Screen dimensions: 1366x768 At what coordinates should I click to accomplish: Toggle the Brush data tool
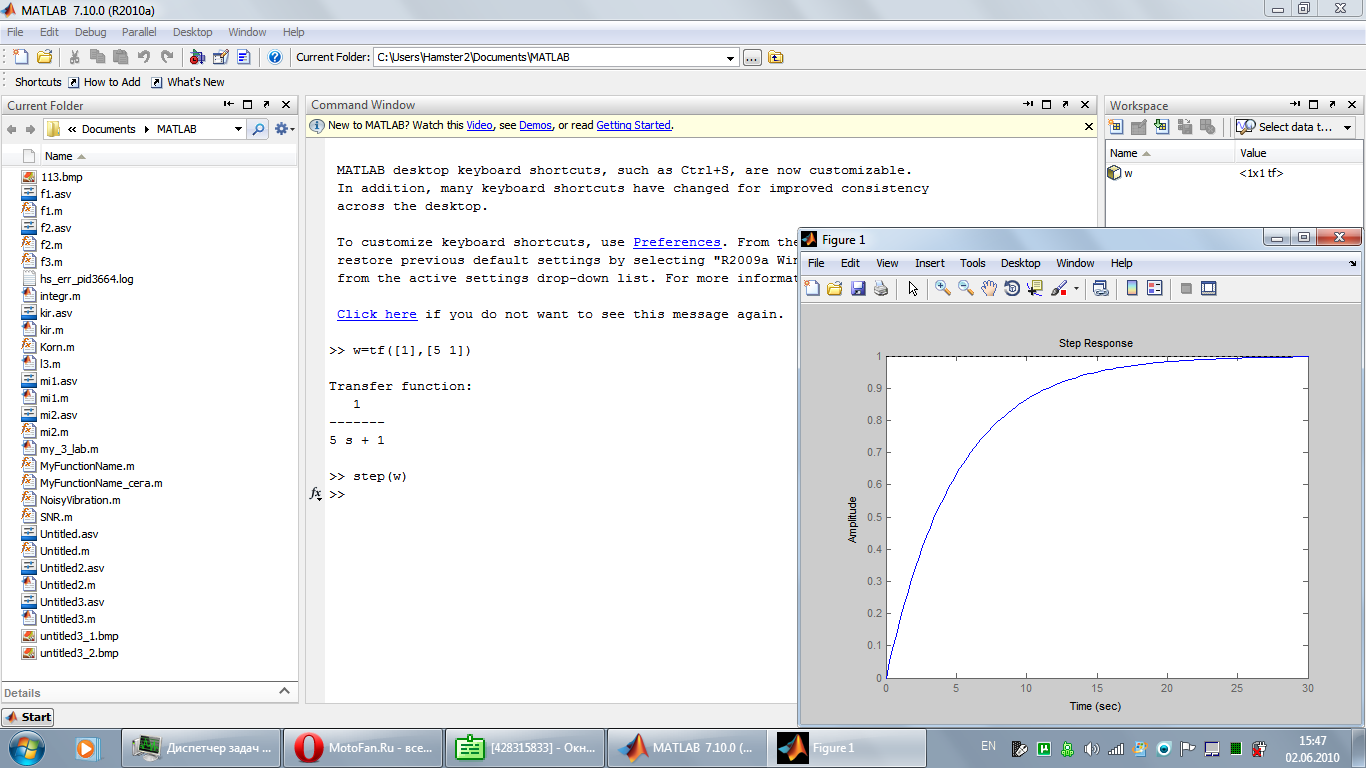[x=1059, y=288]
